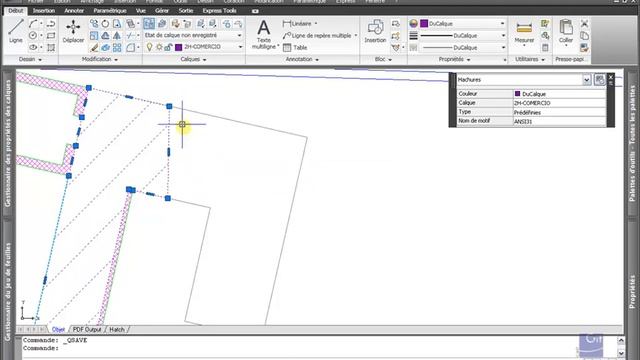The width and height of the screenshot is (640, 360).
Task: Click Couleur DuCalque swatch in Hachures panel
Action: (518, 94)
